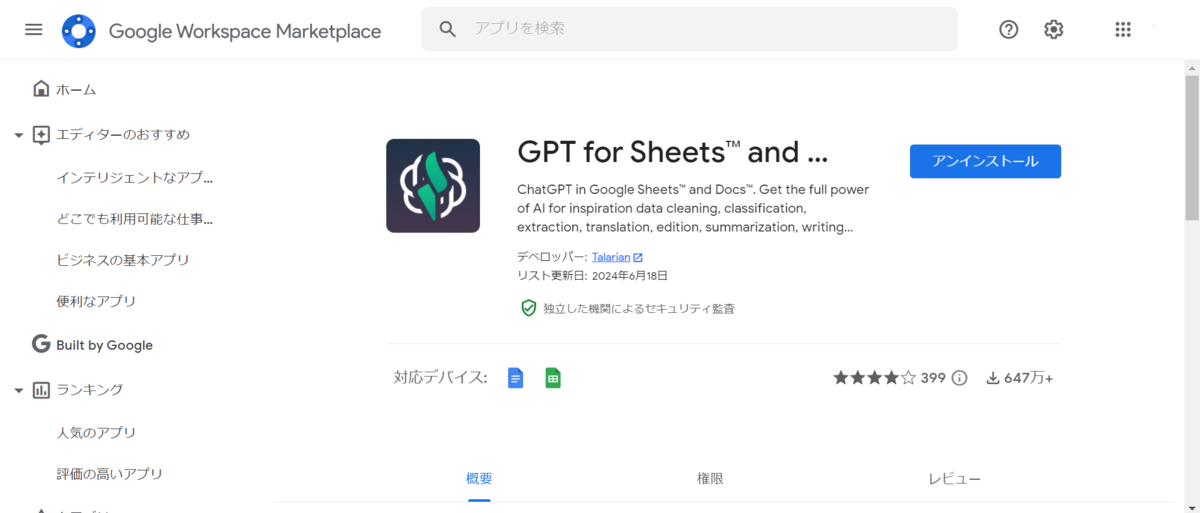Click the GPT for Sheets™ and ... title
The height and width of the screenshot is (513, 1200).
click(673, 153)
